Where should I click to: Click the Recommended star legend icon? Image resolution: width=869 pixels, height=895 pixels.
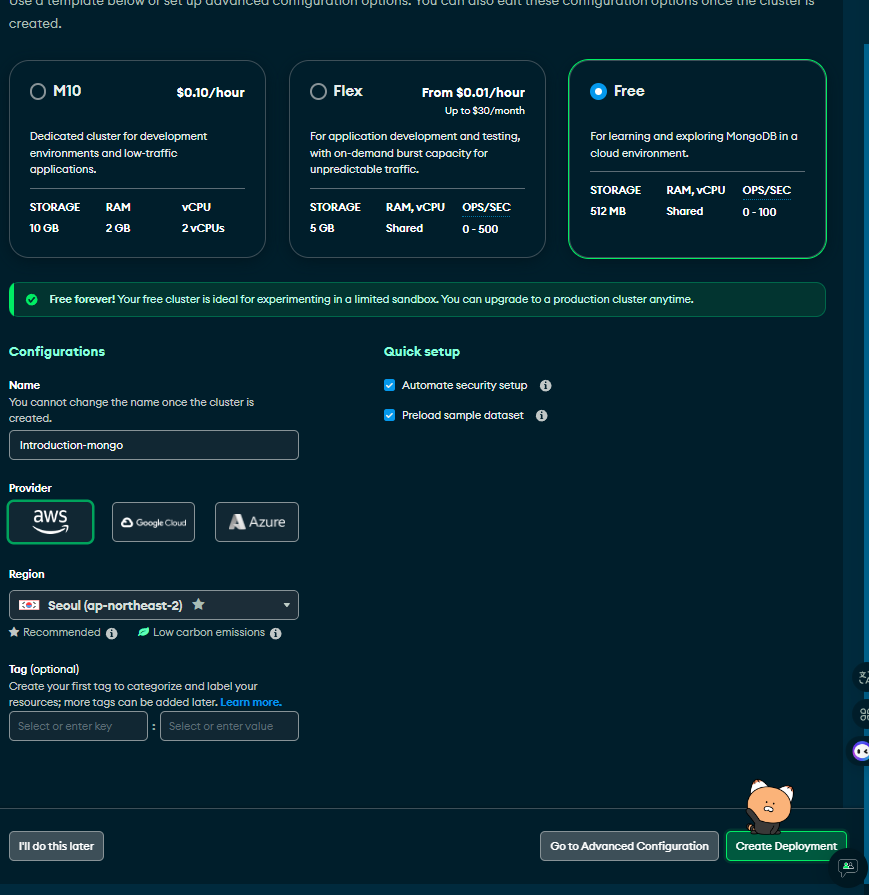[x=14, y=632]
